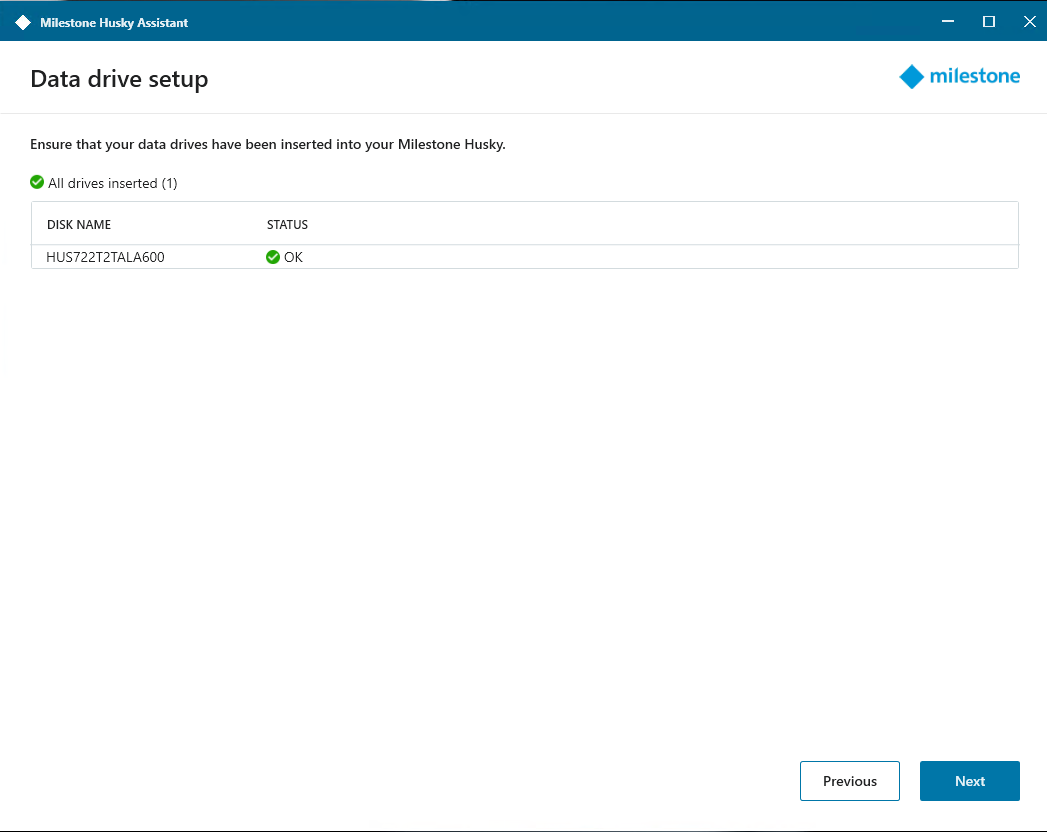Maximize the Husky Assistant window

tap(989, 21)
